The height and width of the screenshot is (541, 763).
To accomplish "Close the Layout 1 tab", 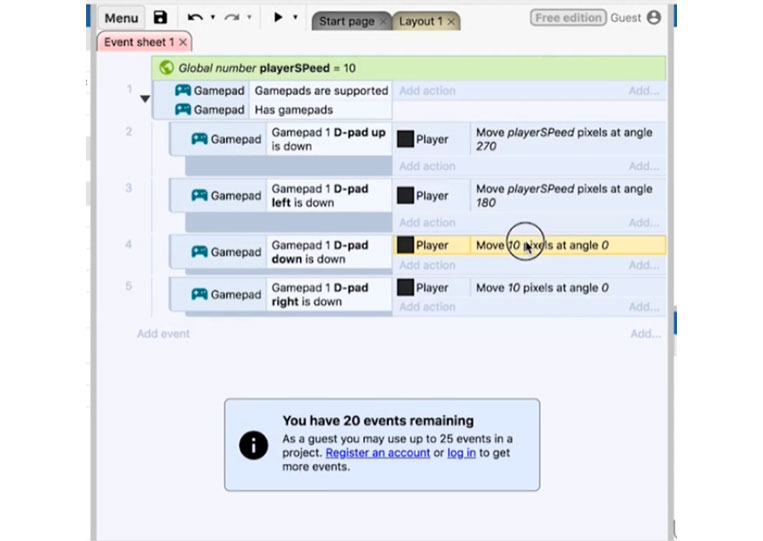I will pyautogui.click(x=451, y=21).
